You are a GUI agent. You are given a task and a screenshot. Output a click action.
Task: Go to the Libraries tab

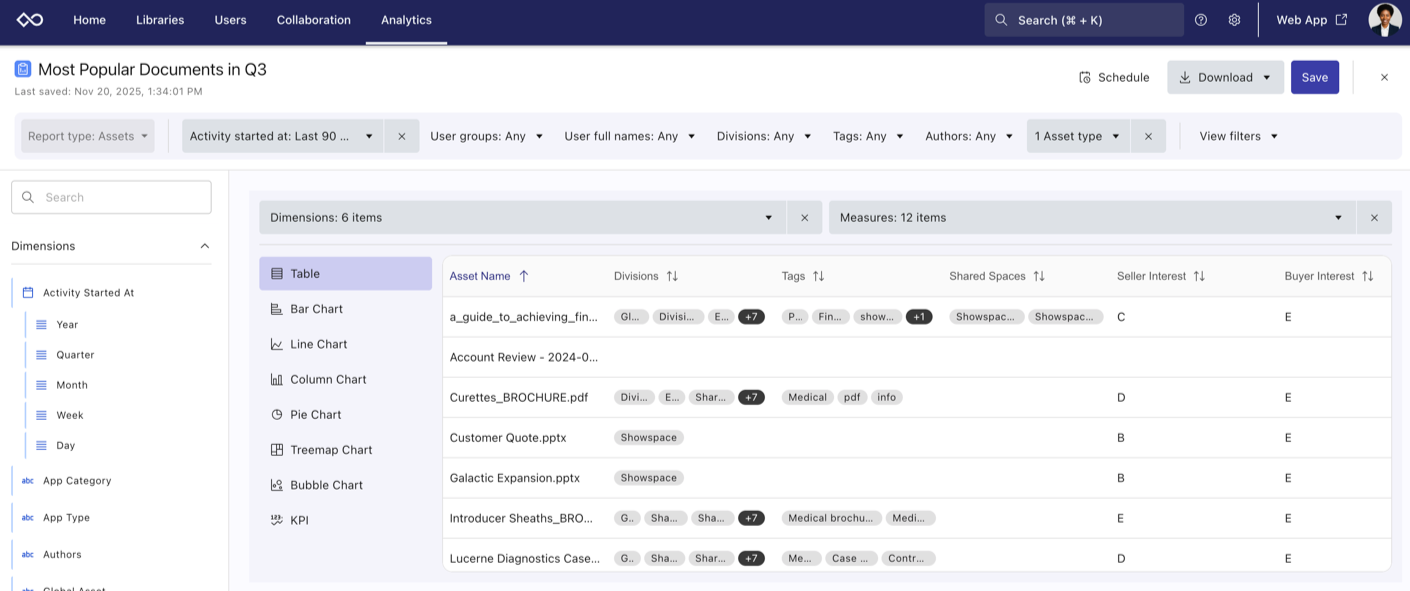160,20
